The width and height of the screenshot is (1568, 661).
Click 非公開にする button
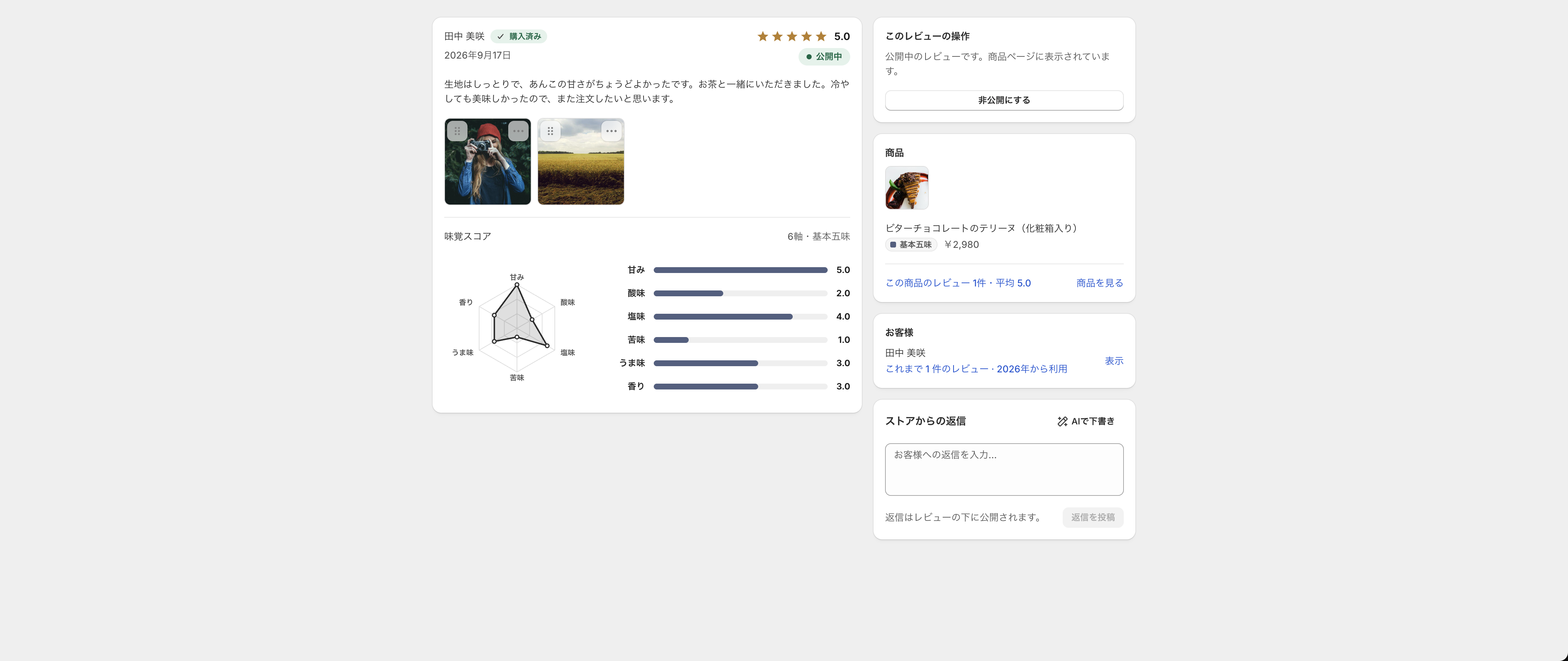coord(1004,100)
